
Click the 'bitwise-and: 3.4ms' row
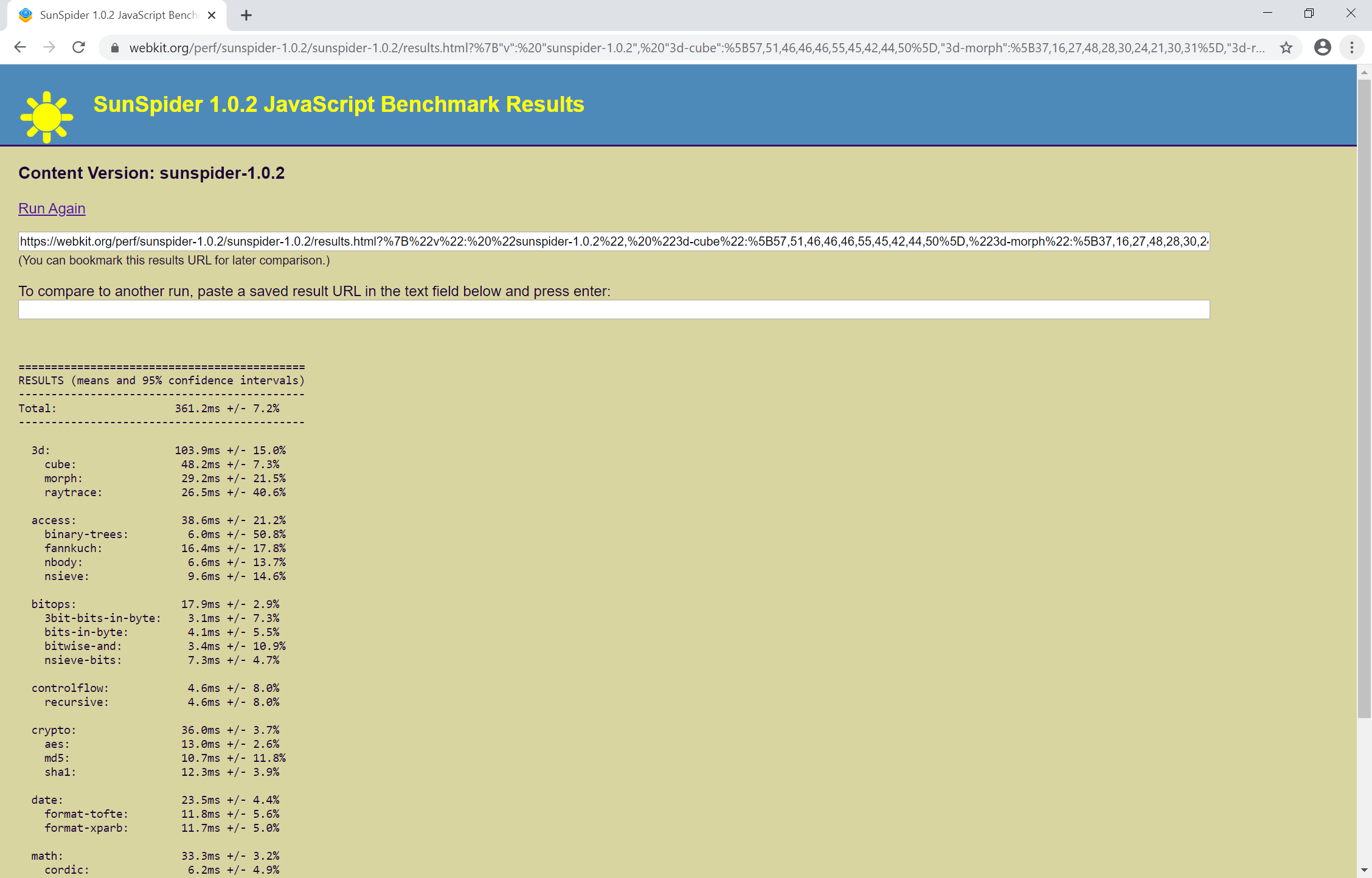[165, 646]
